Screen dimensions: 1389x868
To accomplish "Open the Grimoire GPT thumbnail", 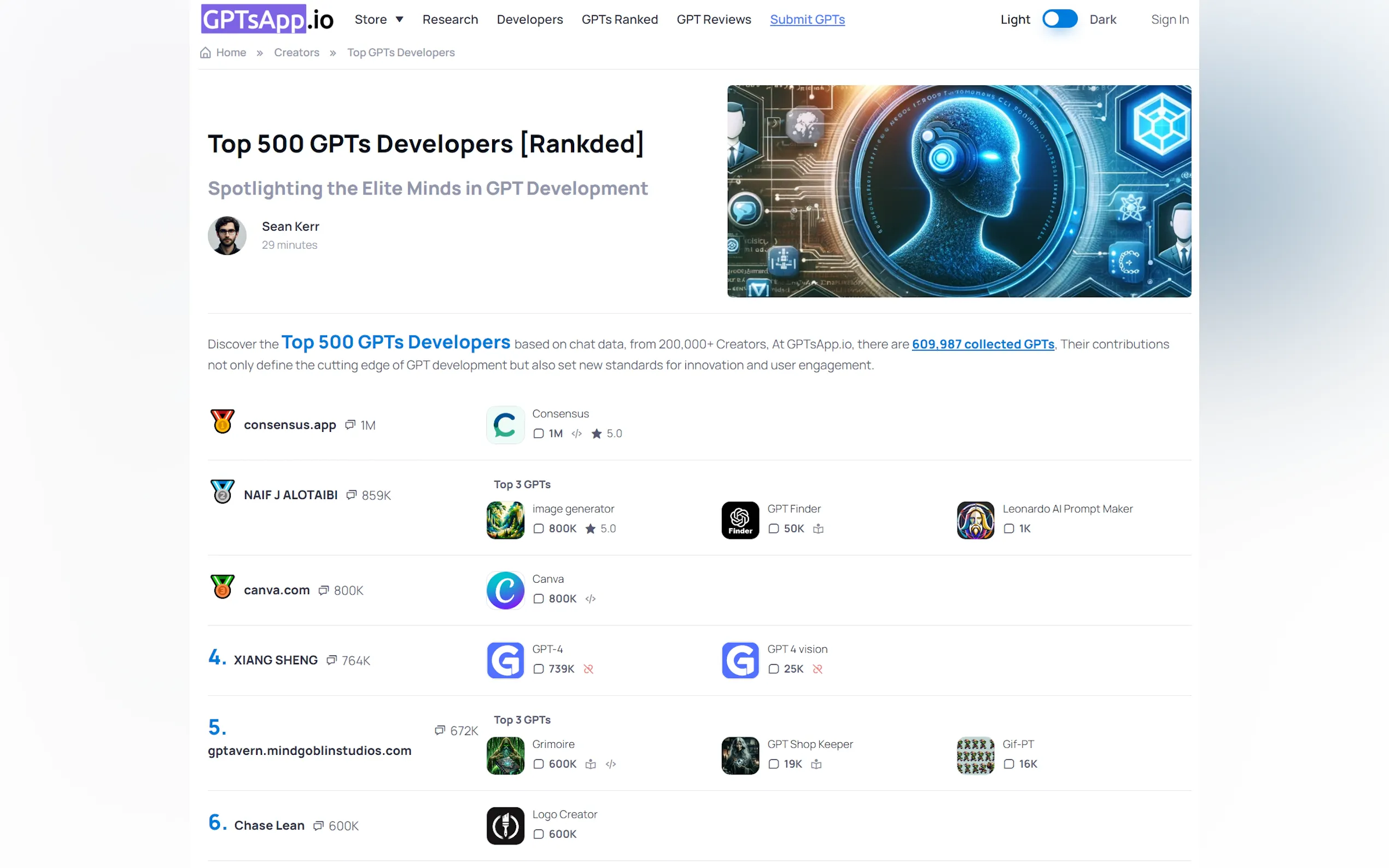I will (x=505, y=755).
